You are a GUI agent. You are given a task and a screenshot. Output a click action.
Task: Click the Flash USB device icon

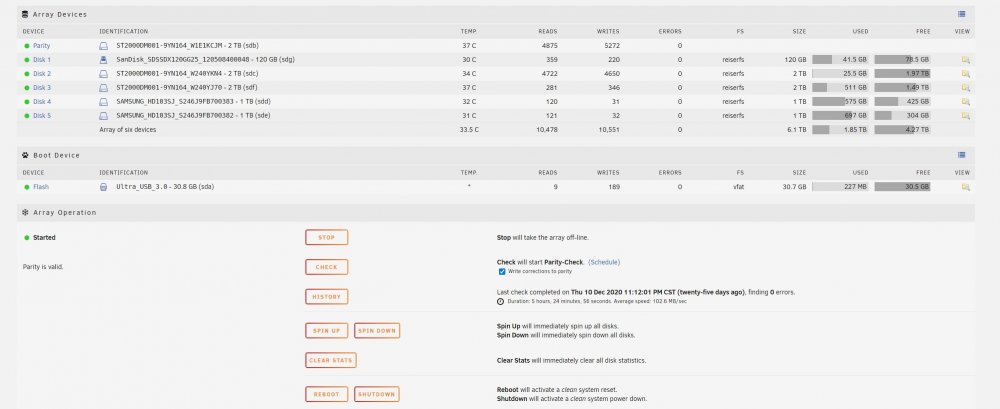[103, 188]
